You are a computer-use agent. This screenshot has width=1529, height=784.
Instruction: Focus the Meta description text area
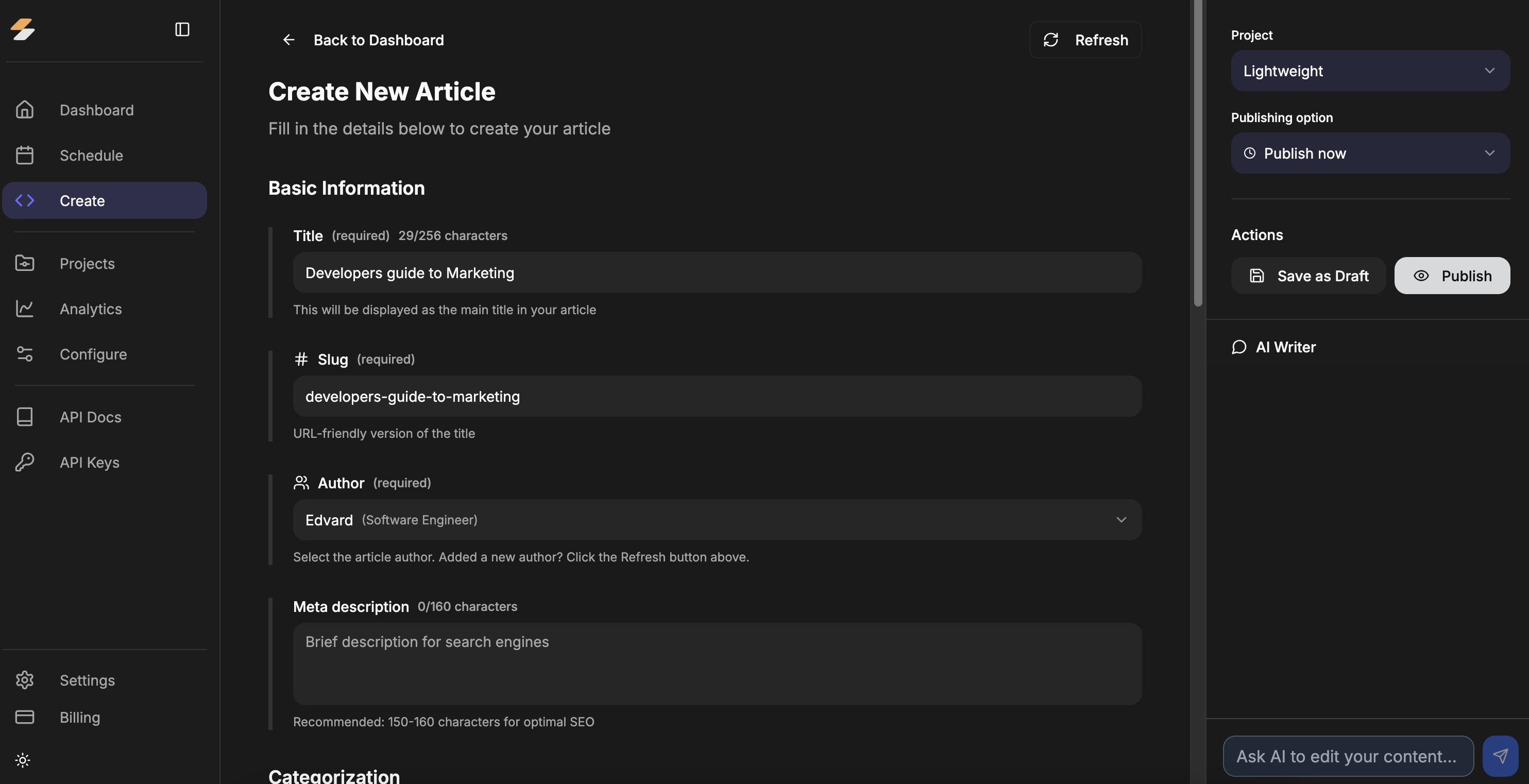tap(717, 663)
